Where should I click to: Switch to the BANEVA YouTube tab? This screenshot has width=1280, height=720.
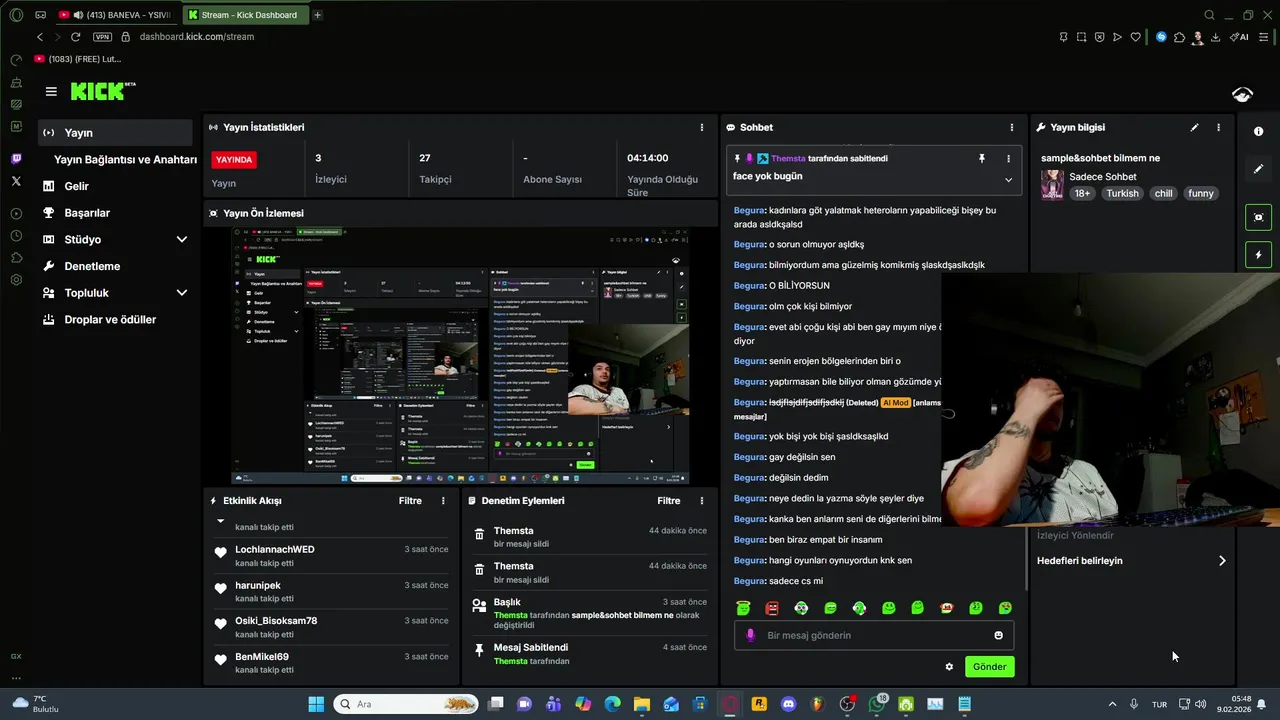pos(115,15)
